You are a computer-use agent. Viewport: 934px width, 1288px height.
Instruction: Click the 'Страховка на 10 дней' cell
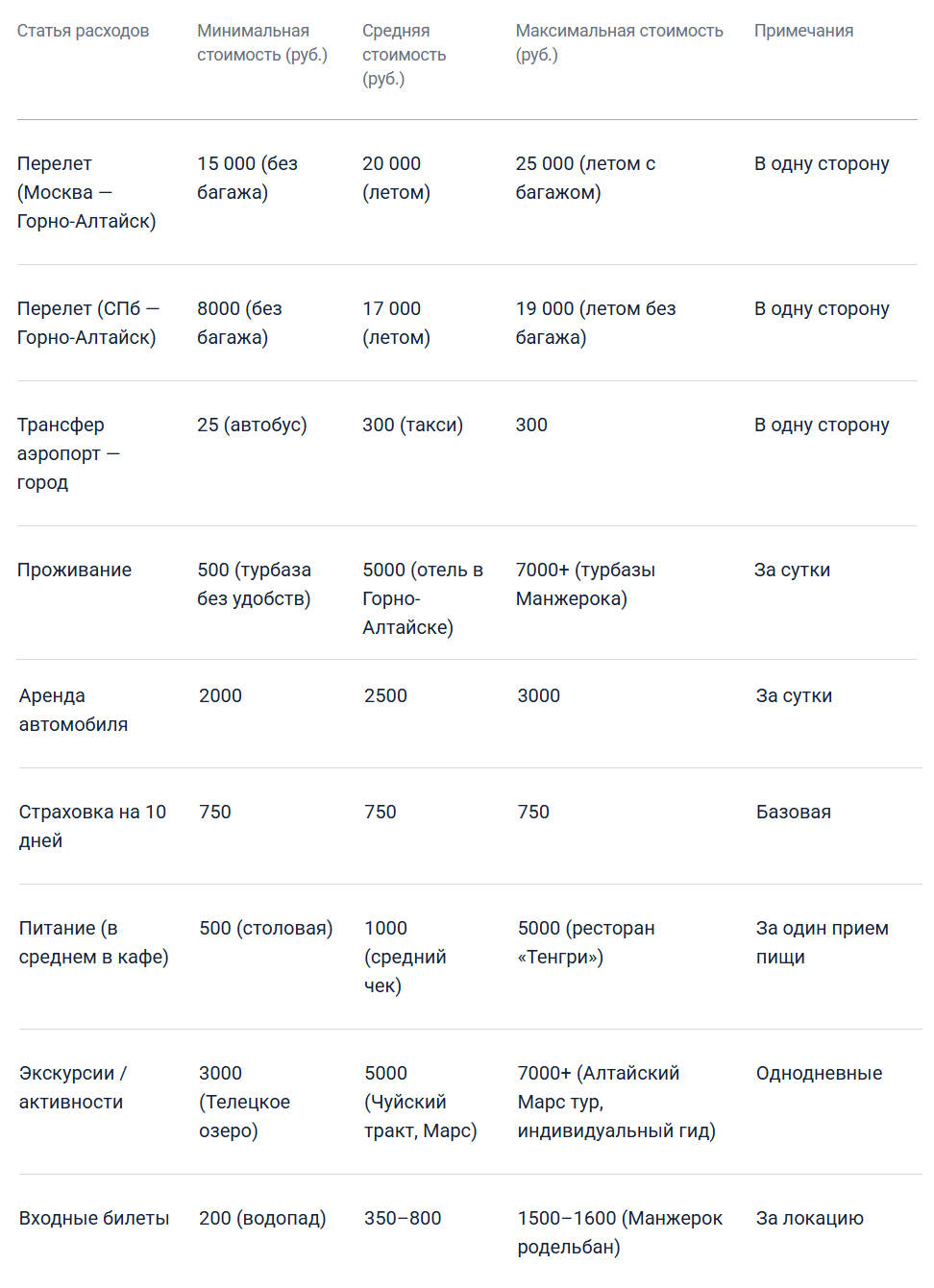[x=92, y=826]
